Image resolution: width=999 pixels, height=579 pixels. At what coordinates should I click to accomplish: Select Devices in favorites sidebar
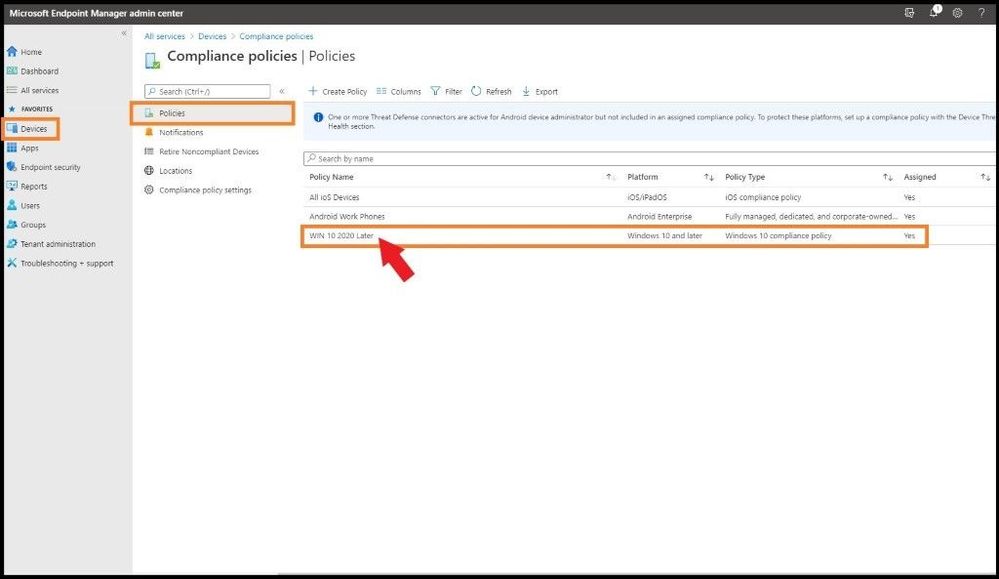pyautogui.click(x=27, y=129)
